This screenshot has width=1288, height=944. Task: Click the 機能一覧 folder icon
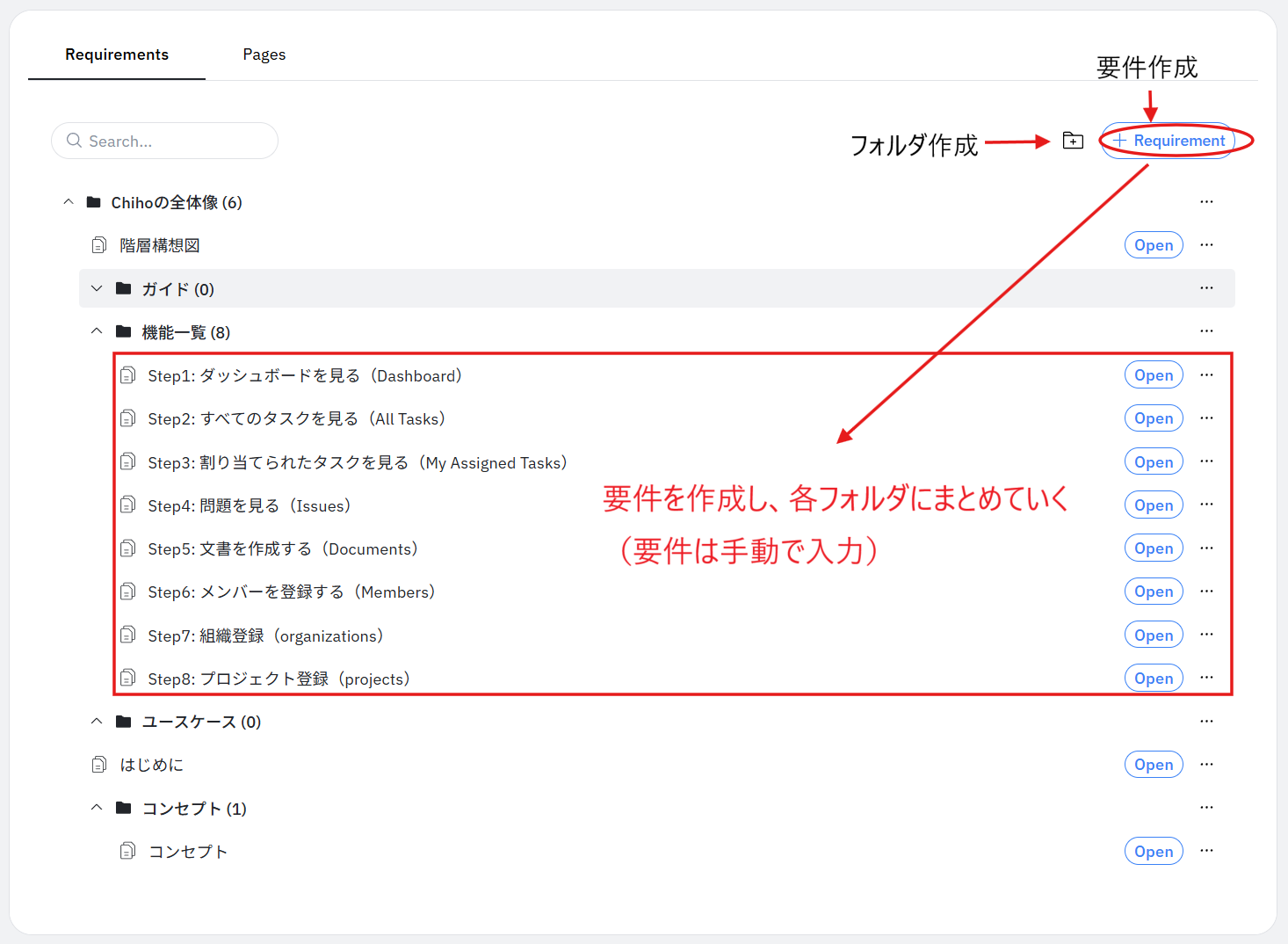[x=124, y=332]
